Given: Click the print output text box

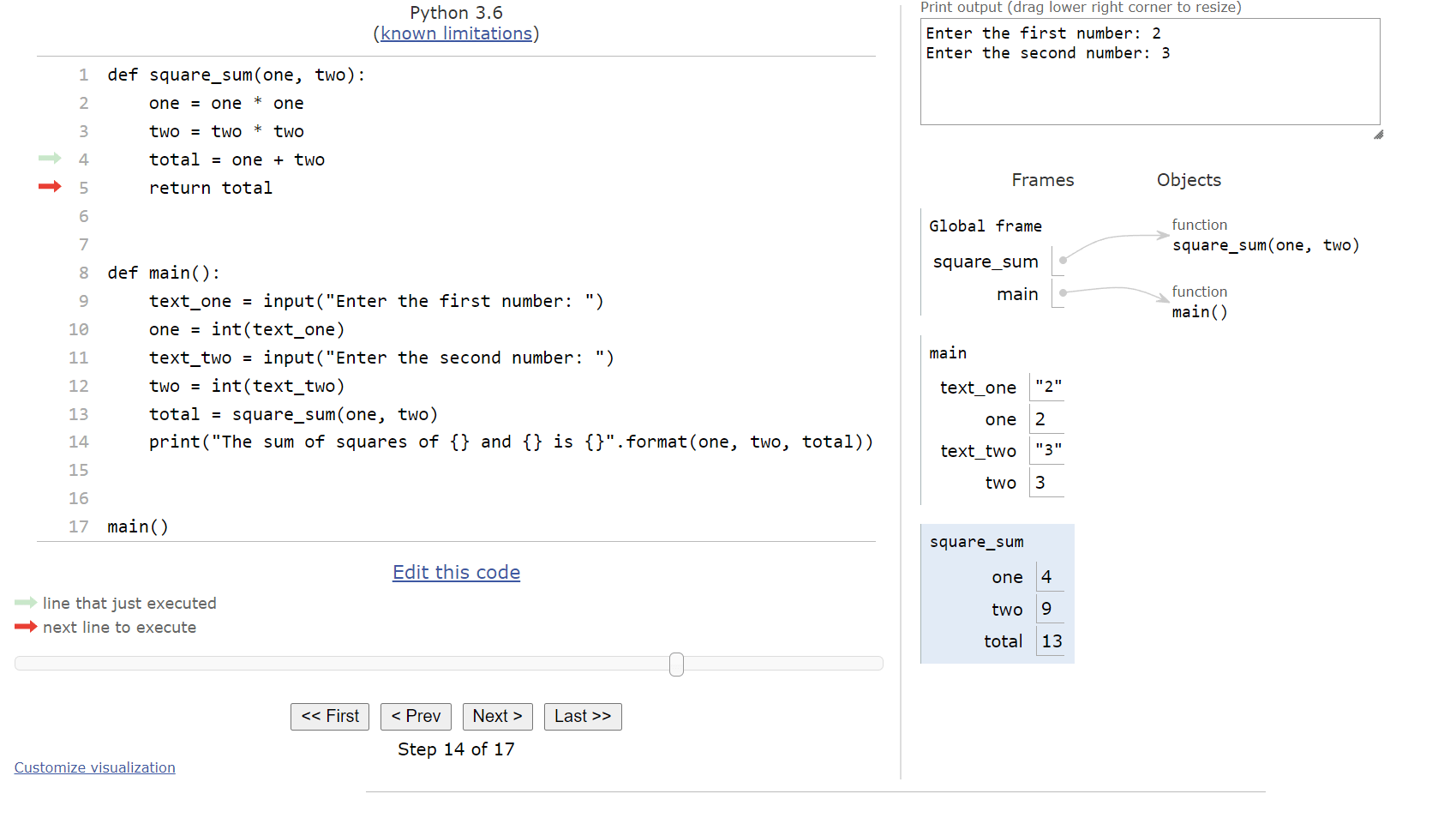Looking at the screenshot, I should (x=1150, y=72).
